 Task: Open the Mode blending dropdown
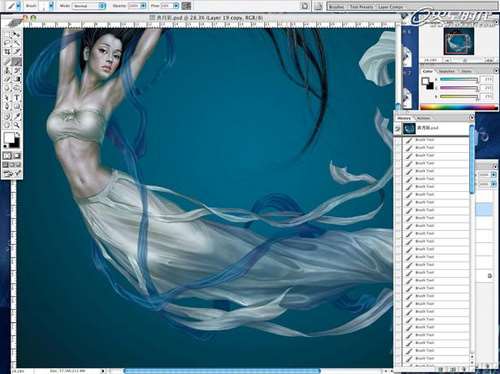click(89, 6)
